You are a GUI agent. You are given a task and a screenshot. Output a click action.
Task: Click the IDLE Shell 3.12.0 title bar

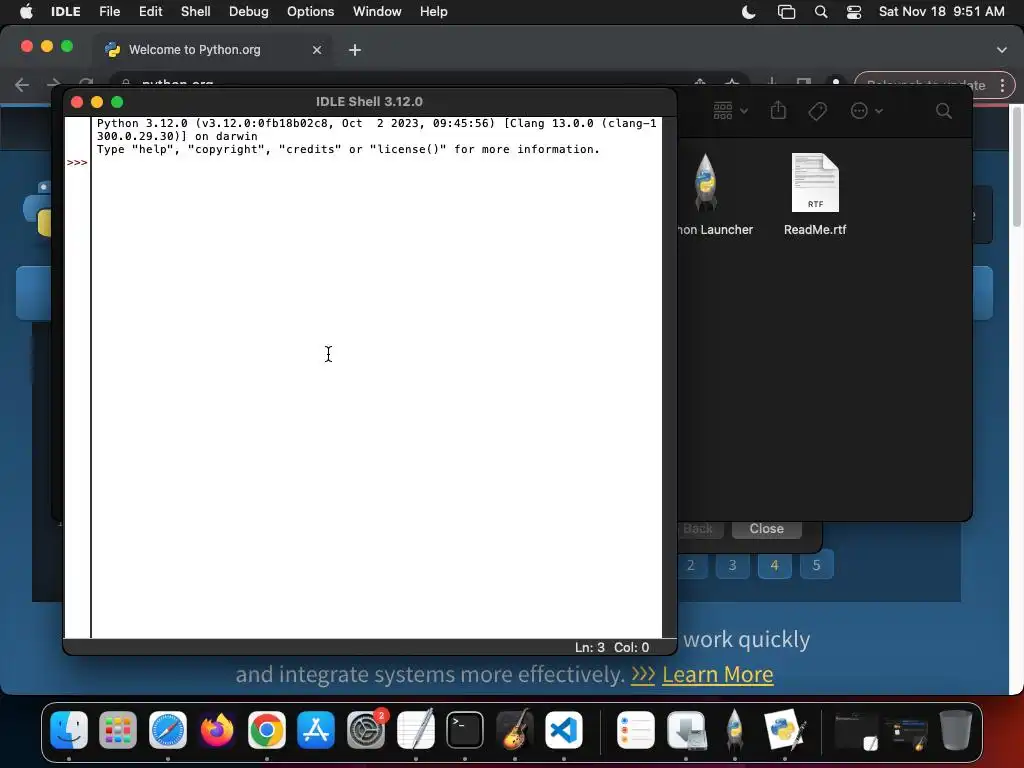(x=369, y=102)
